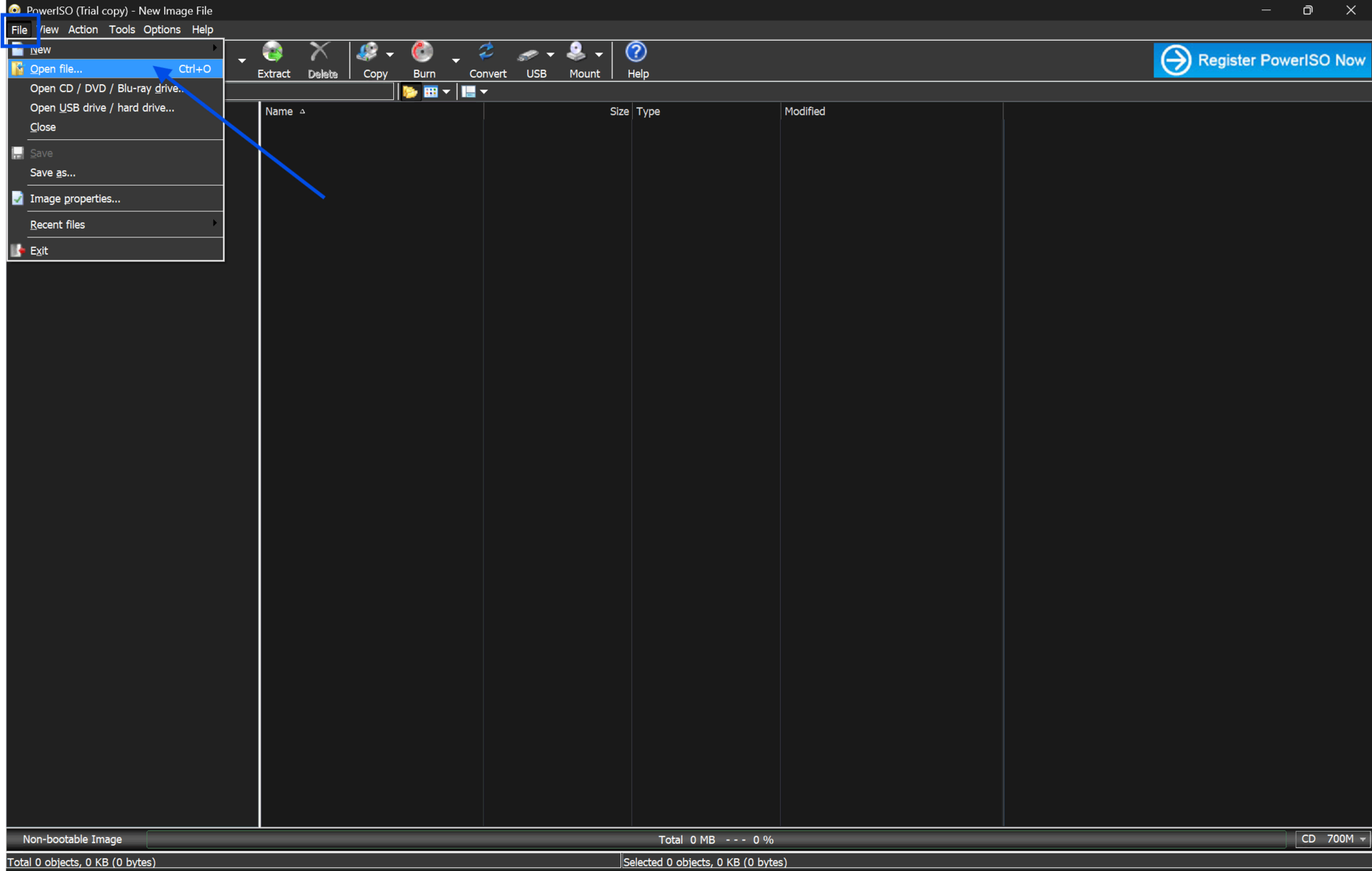The image size is (1372, 871).
Task: Expand the Copy dropdown arrow
Action: pos(390,54)
